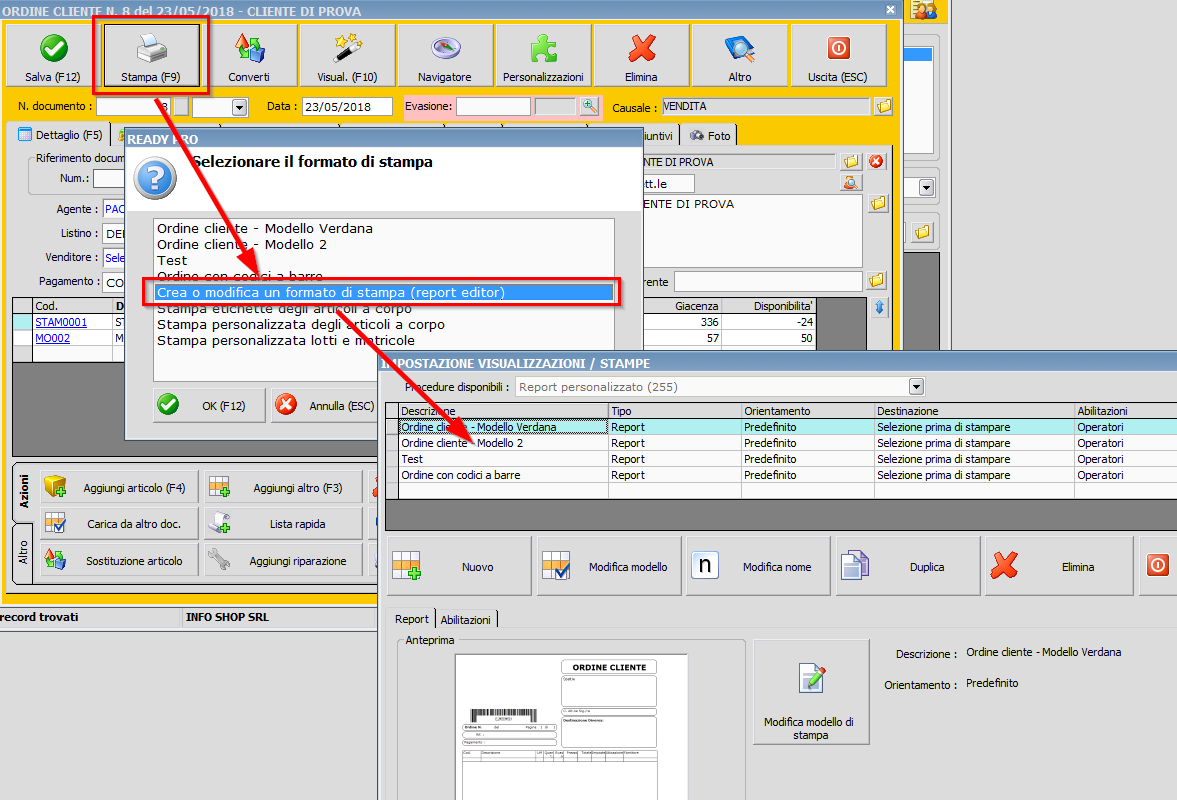Click the contact person icon under client name
The image size is (1177, 800).
[x=851, y=182]
